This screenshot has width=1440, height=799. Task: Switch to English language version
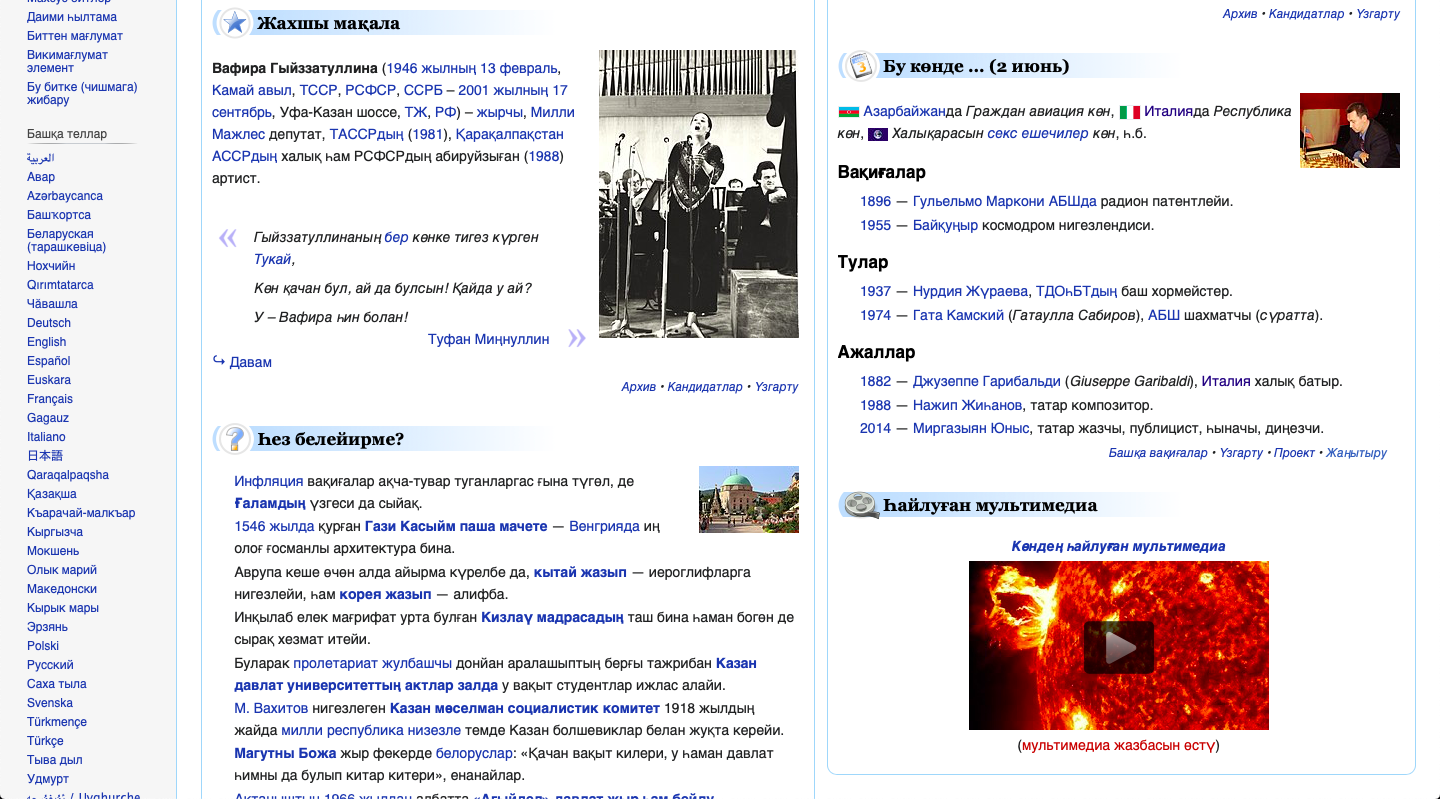click(46, 342)
